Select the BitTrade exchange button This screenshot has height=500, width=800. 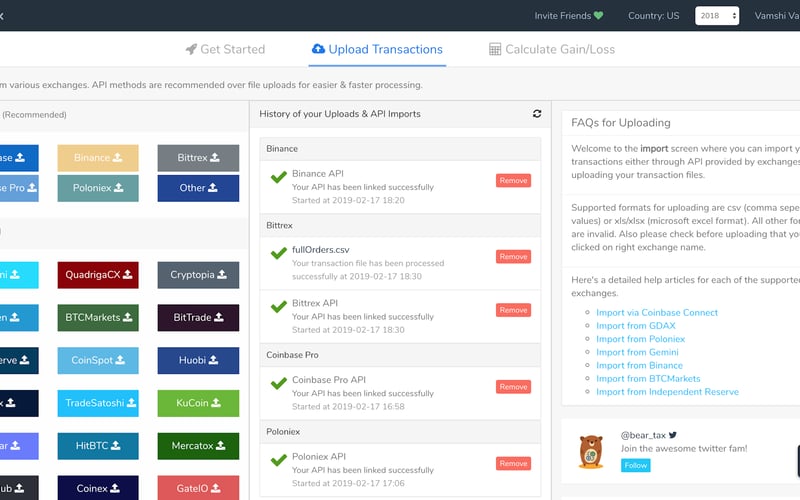pyautogui.click(x=198, y=317)
